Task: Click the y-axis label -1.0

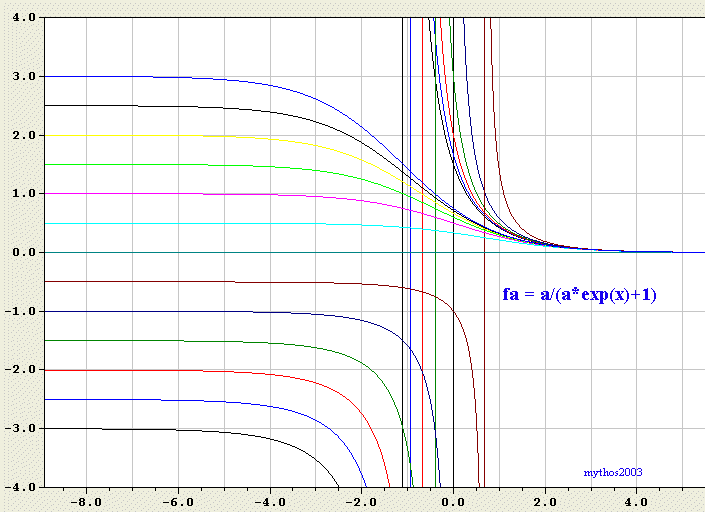Action: 20,311
